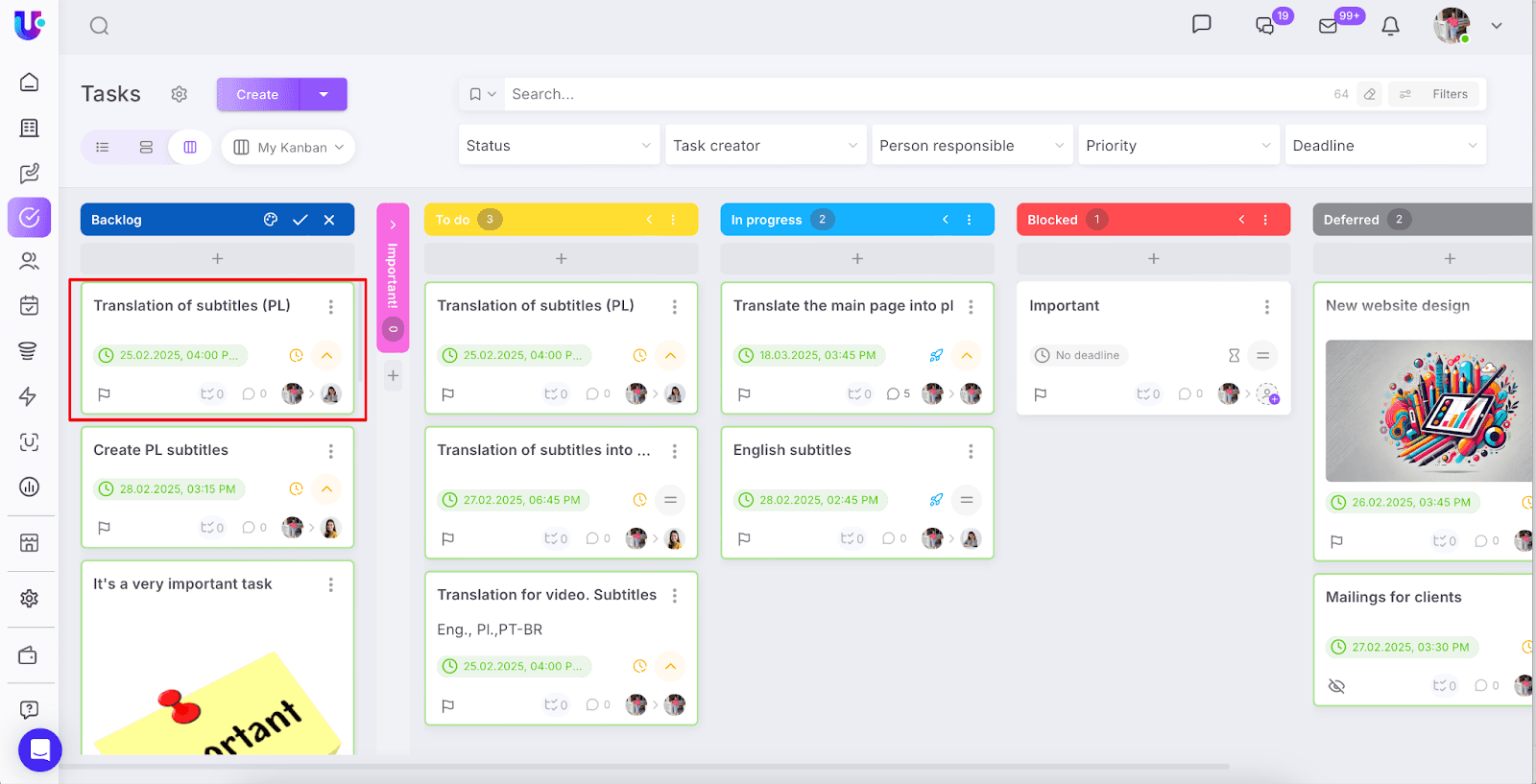
Task: Expand the Create button dropdown arrow
Action: click(324, 94)
